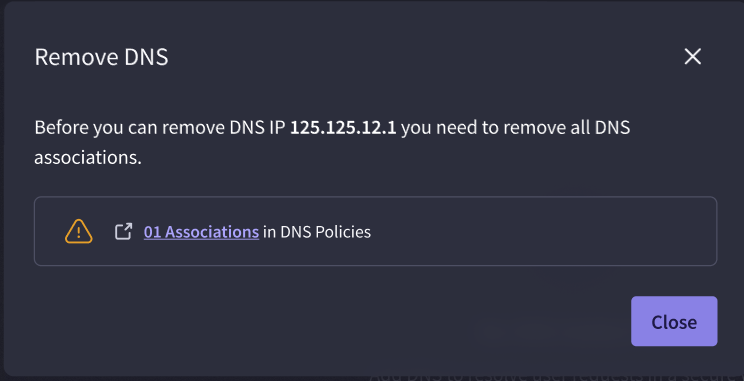
Task: Click the exclamation alert icon in the box
Action: (x=79, y=232)
